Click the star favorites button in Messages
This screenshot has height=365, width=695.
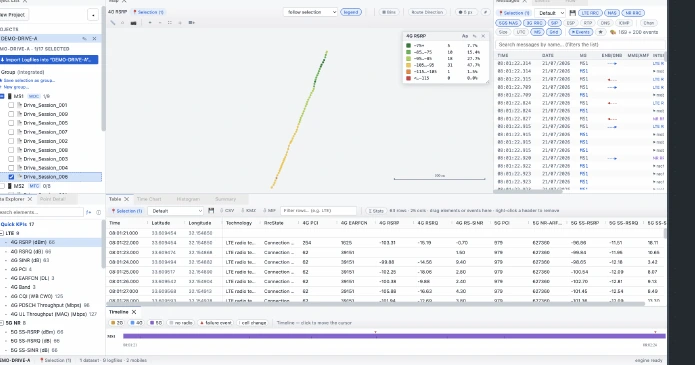click(600, 32)
